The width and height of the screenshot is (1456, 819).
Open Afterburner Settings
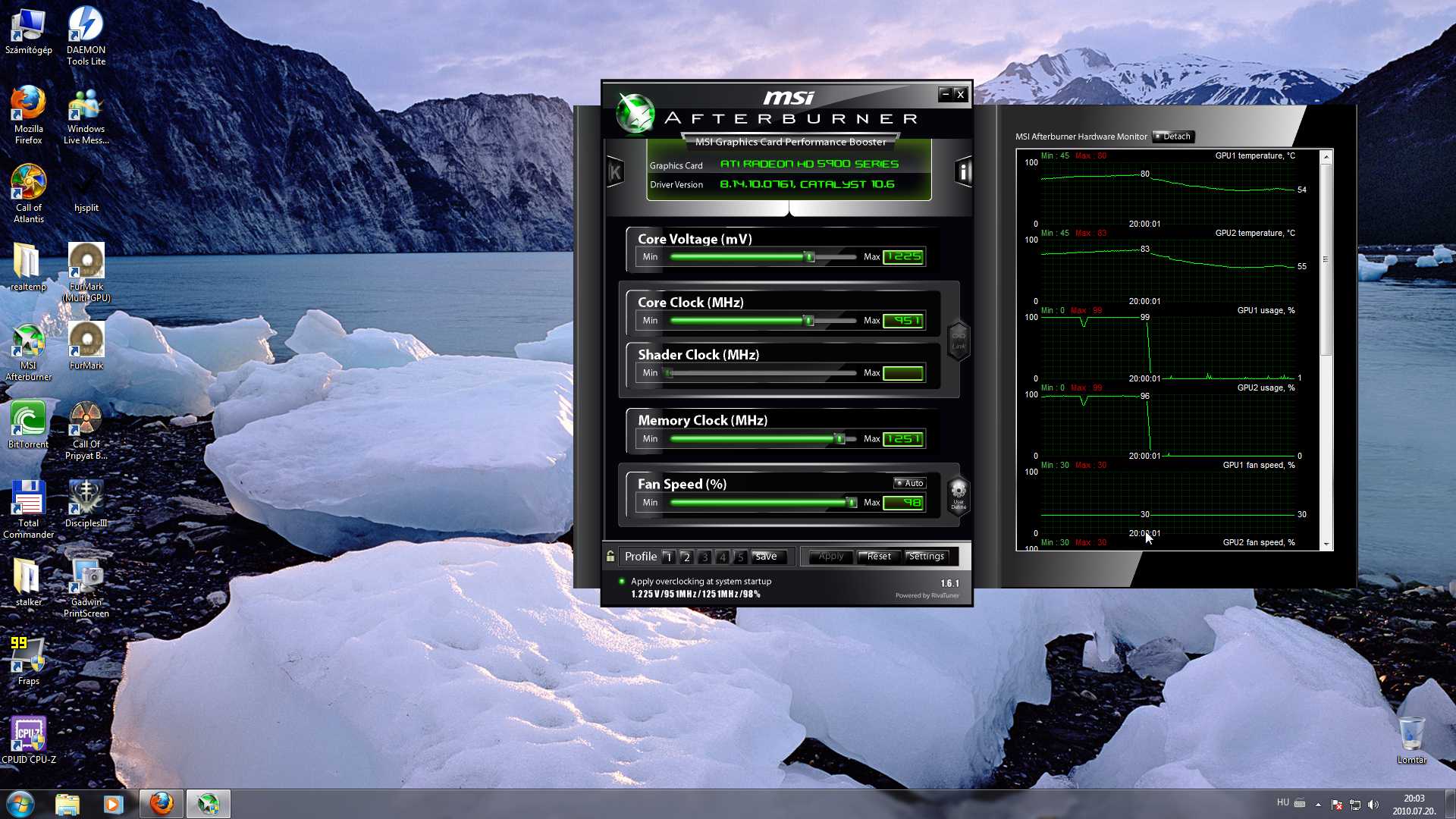(927, 557)
